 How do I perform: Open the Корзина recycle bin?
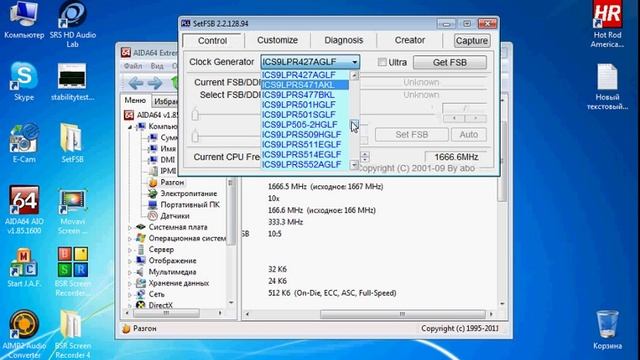(607, 330)
